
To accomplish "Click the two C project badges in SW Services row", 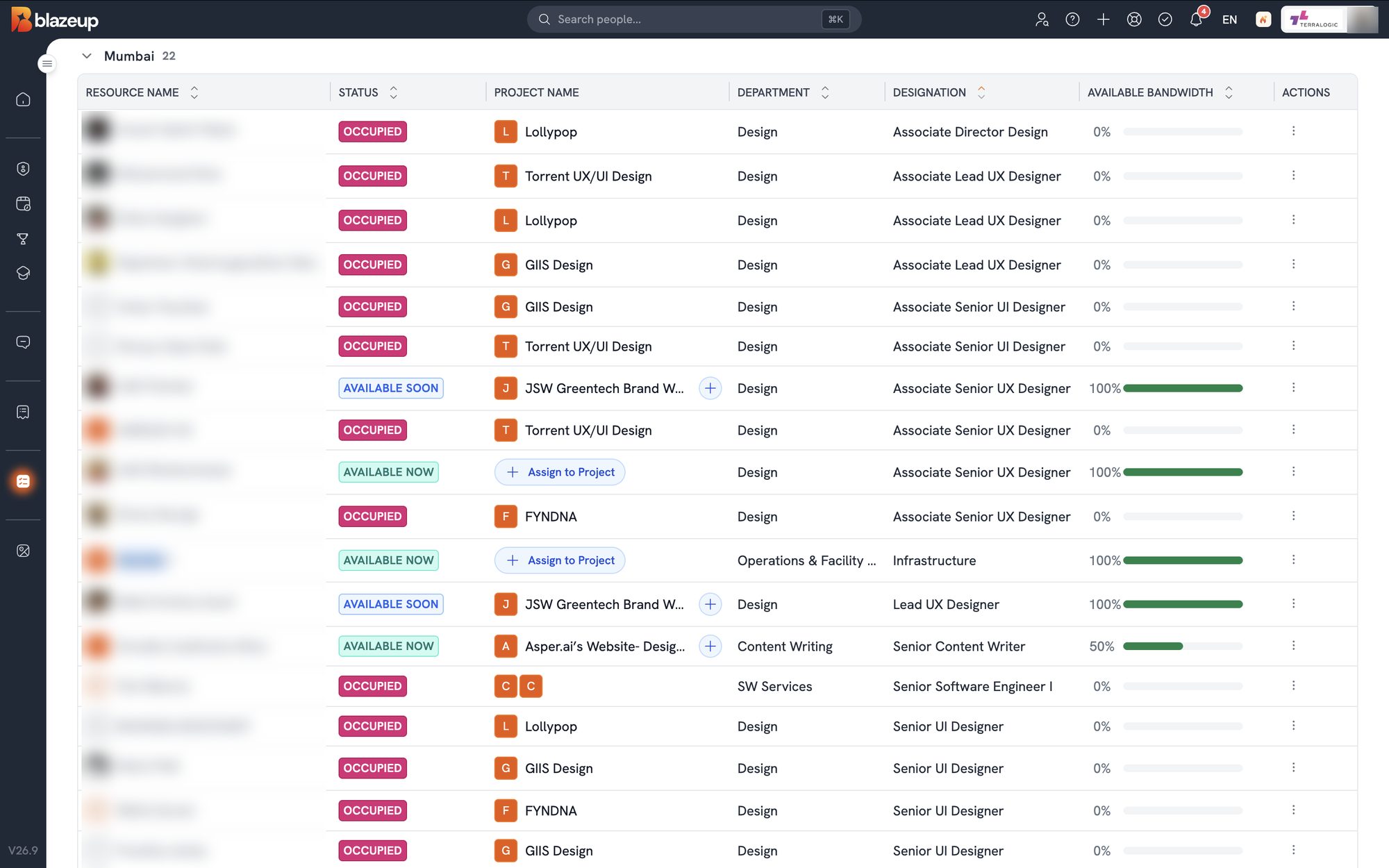I will coord(518,686).
